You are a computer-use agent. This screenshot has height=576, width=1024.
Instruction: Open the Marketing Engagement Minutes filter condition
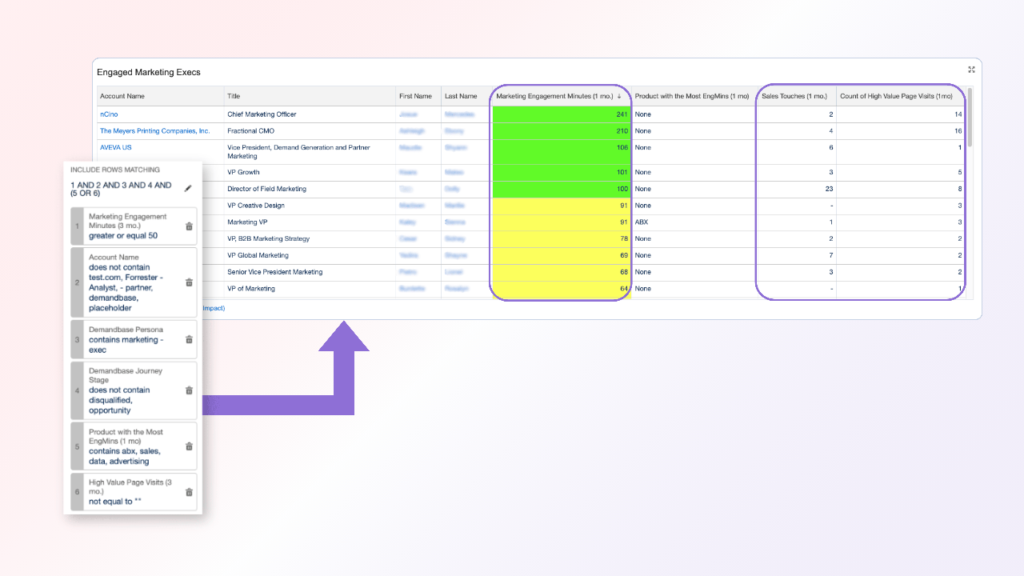tap(125, 226)
